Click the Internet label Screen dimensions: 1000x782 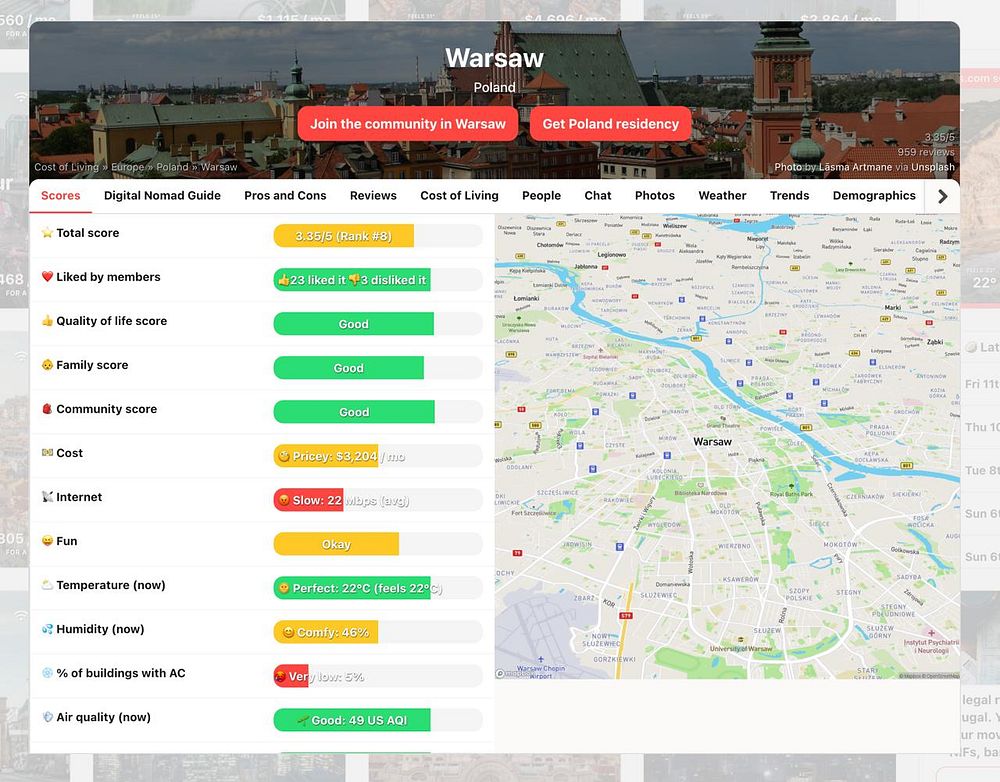(x=79, y=497)
